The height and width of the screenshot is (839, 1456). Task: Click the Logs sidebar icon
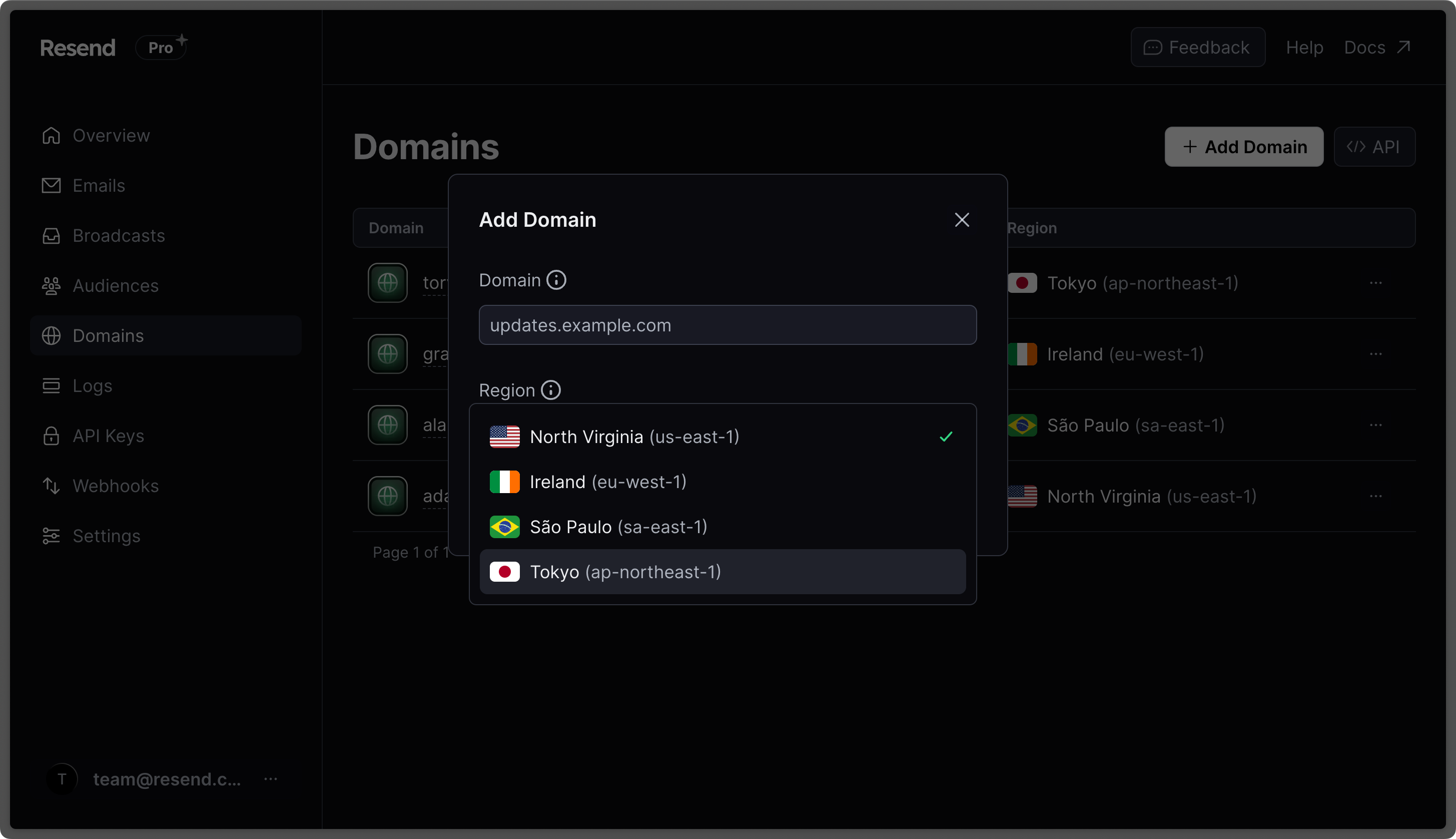[x=50, y=385]
